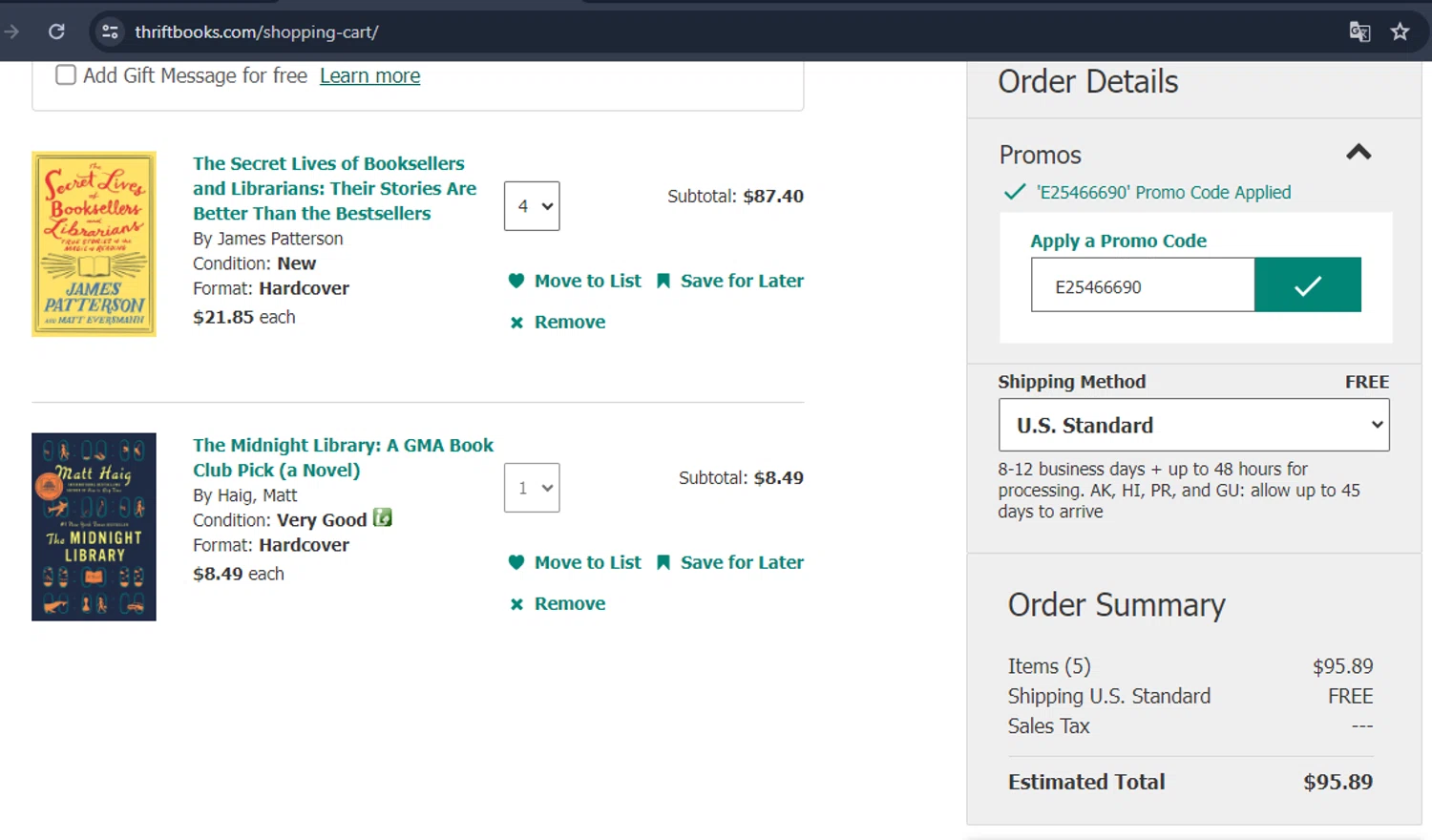Open Secret Lives book cover thumbnail

pos(94,243)
